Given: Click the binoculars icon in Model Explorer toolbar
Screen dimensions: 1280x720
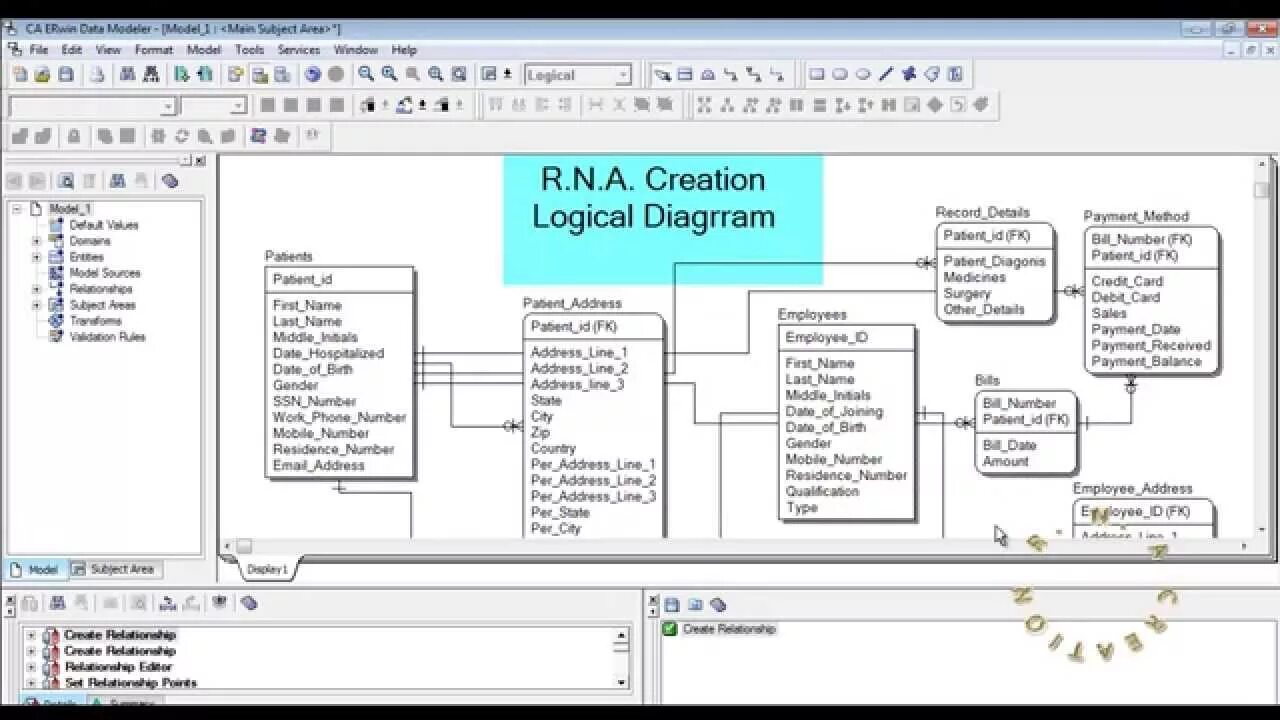Looking at the screenshot, I should pyautogui.click(x=117, y=181).
